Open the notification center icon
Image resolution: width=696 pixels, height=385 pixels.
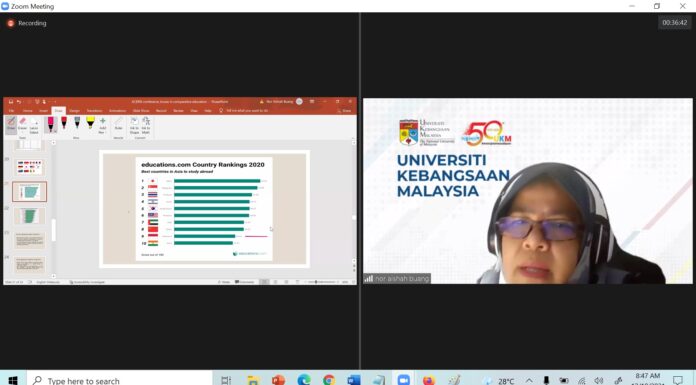click(678, 380)
